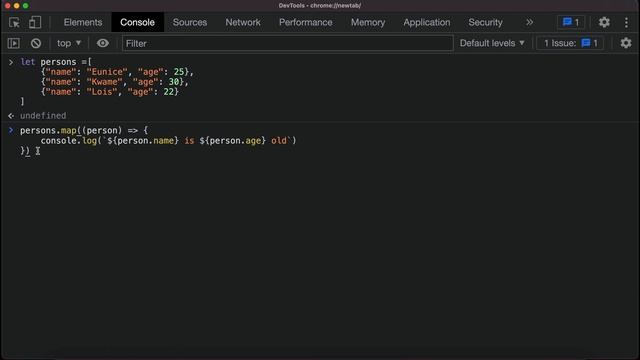Click the console.log template string line
The height and width of the screenshot is (360, 640).
(168, 140)
